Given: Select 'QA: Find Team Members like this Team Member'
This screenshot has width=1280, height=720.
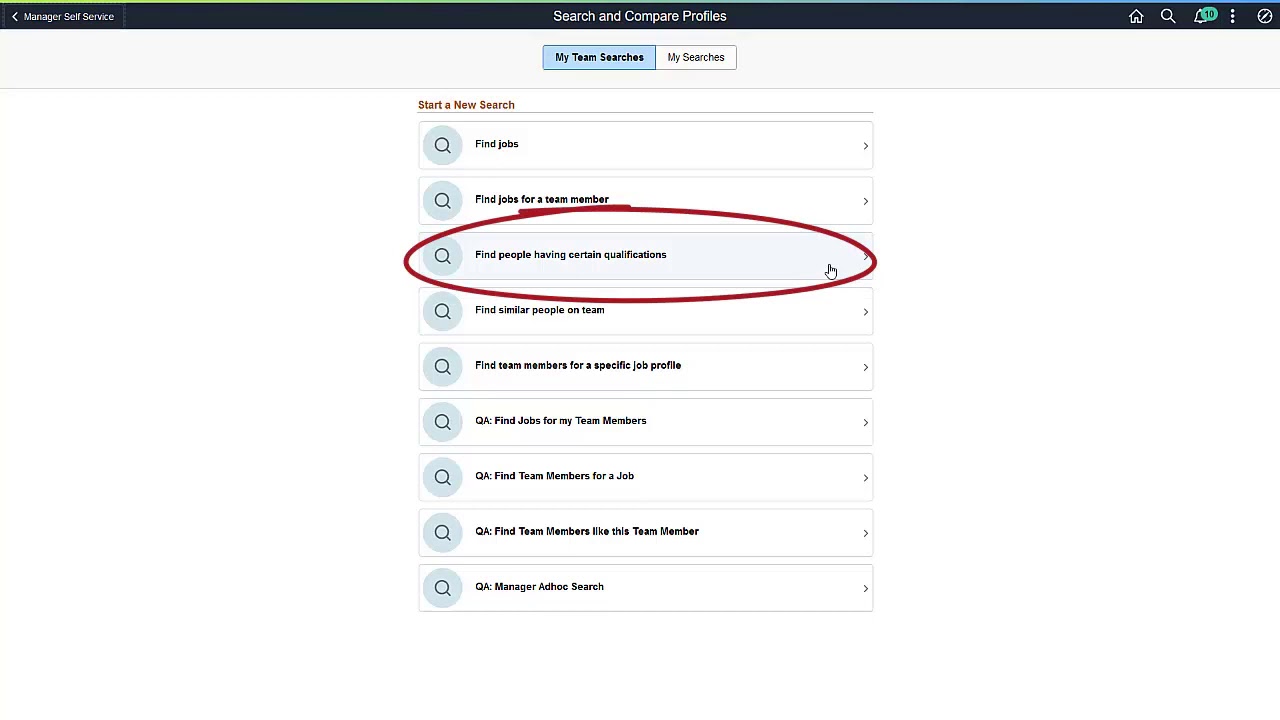Looking at the screenshot, I should 587,531.
